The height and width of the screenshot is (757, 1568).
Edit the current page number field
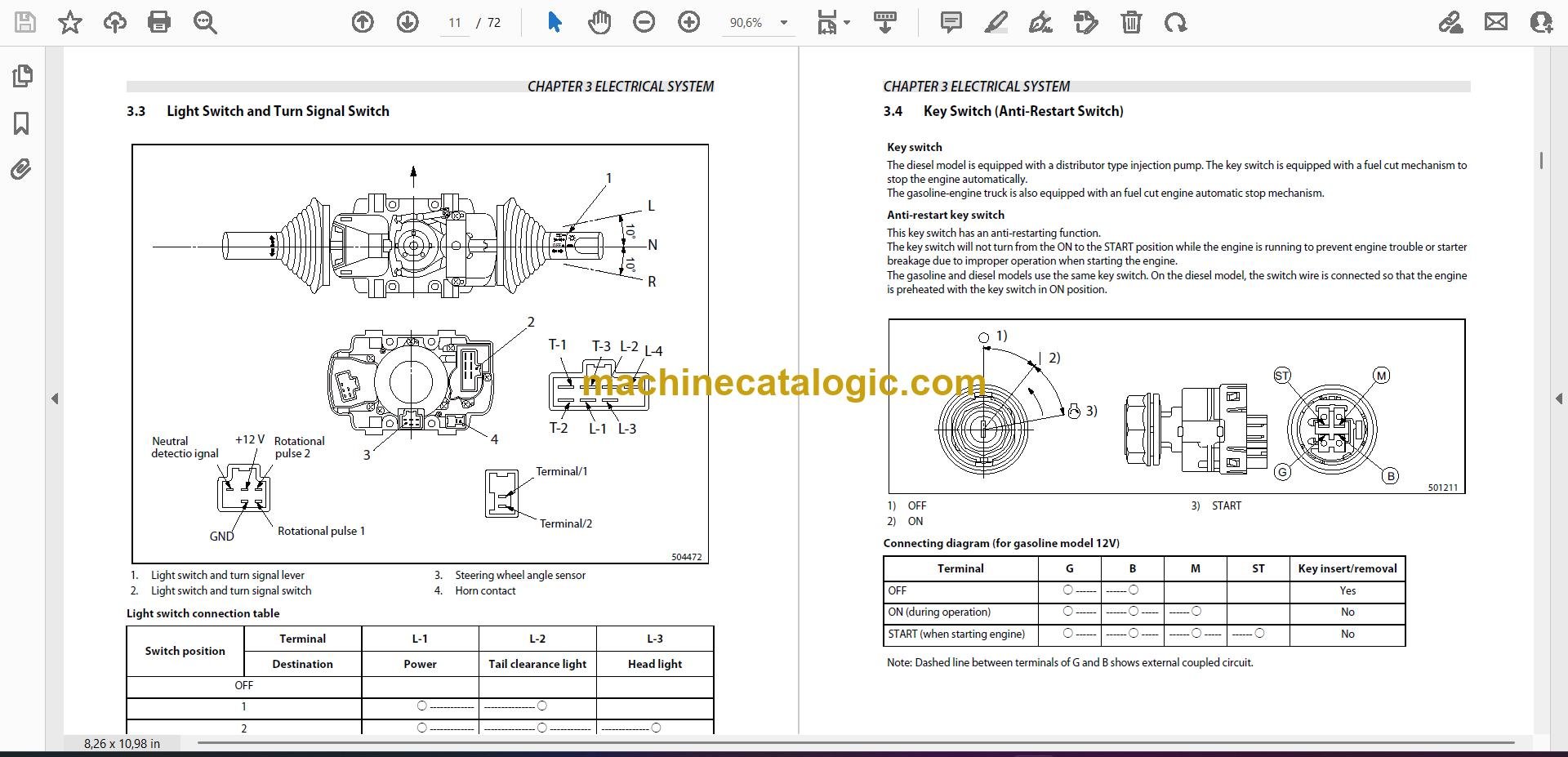(x=455, y=23)
